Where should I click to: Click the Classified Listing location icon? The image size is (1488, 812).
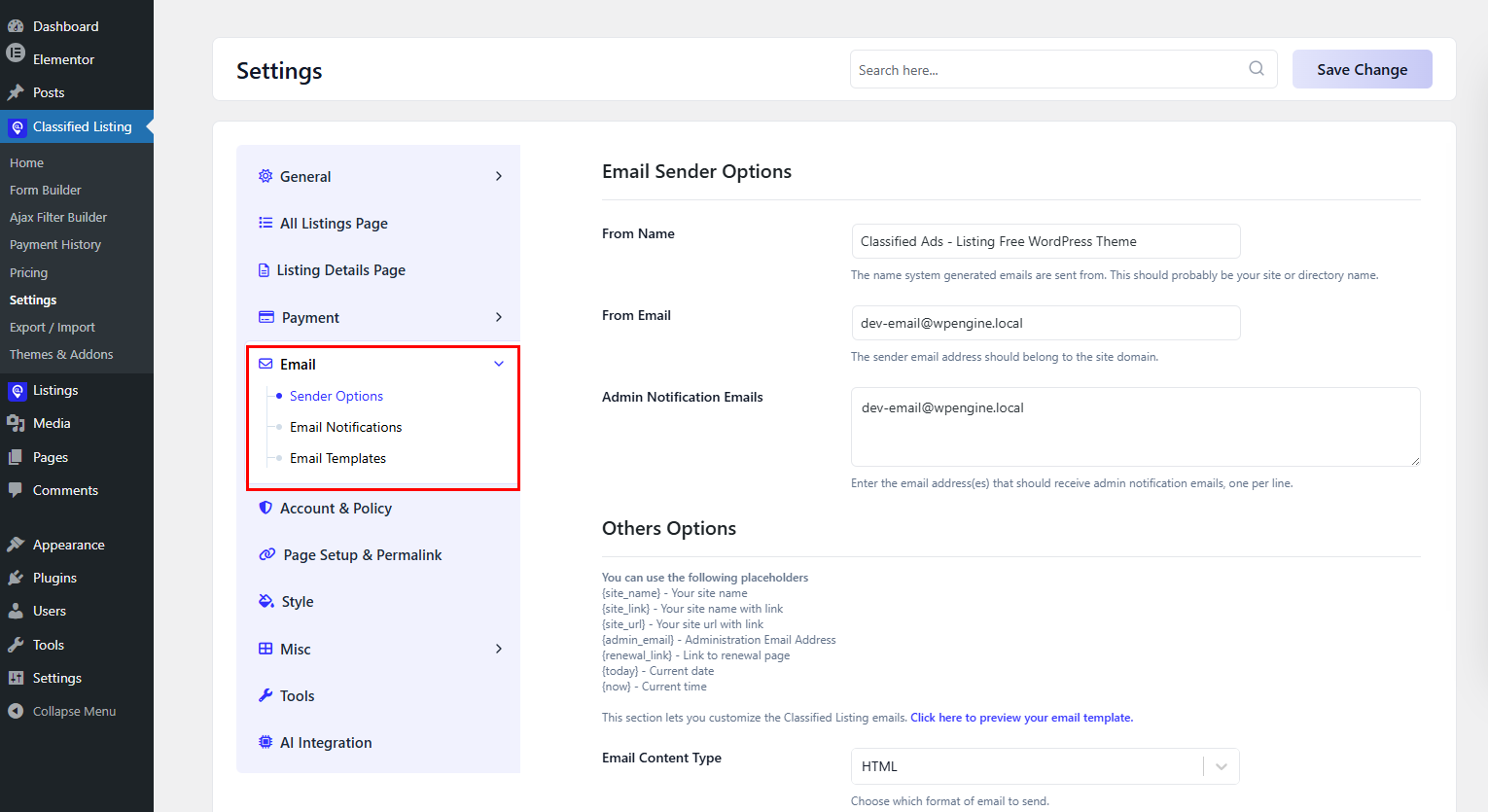tap(17, 126)
